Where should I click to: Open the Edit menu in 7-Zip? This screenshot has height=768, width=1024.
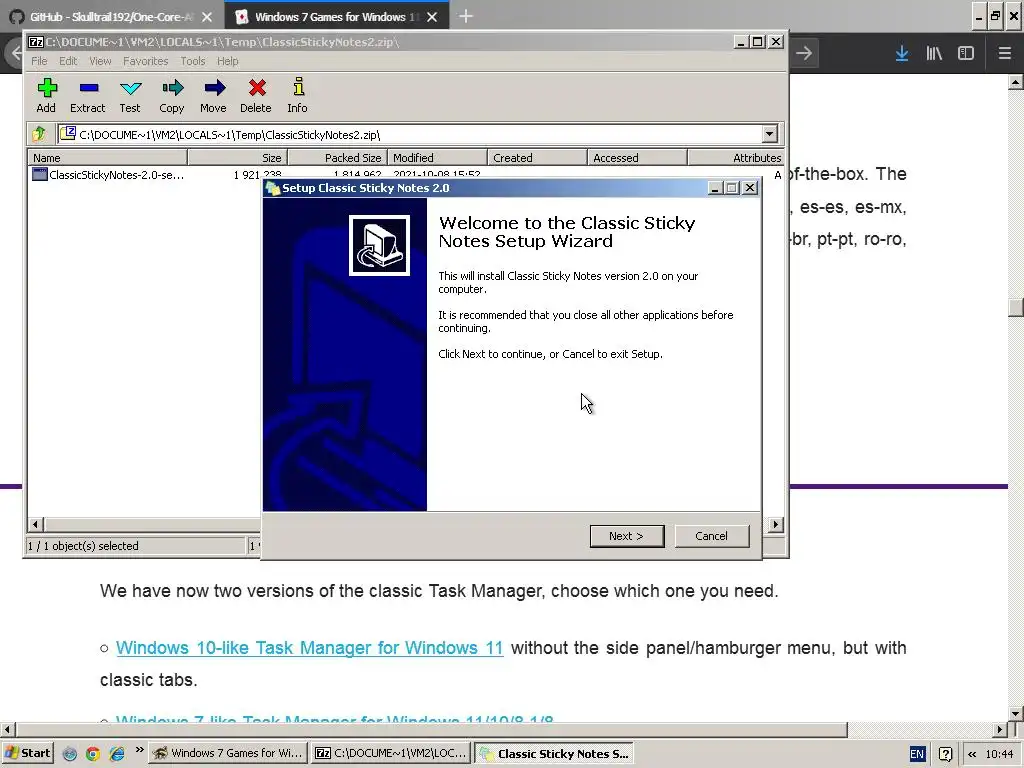[x=68, y=61]
